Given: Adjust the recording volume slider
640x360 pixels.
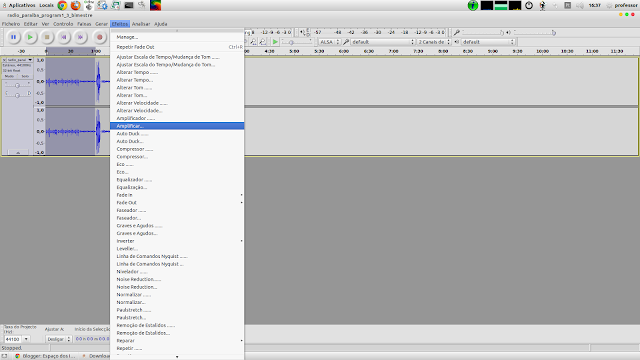Looking at the screenshot, I should 483,32.
